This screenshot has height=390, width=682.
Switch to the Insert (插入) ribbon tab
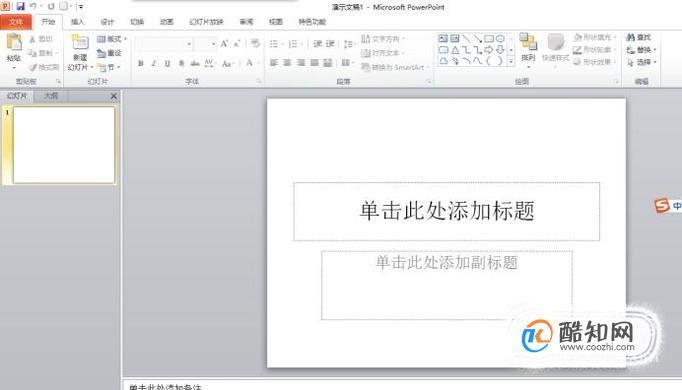pyautogui.click(x=77, y=22)
